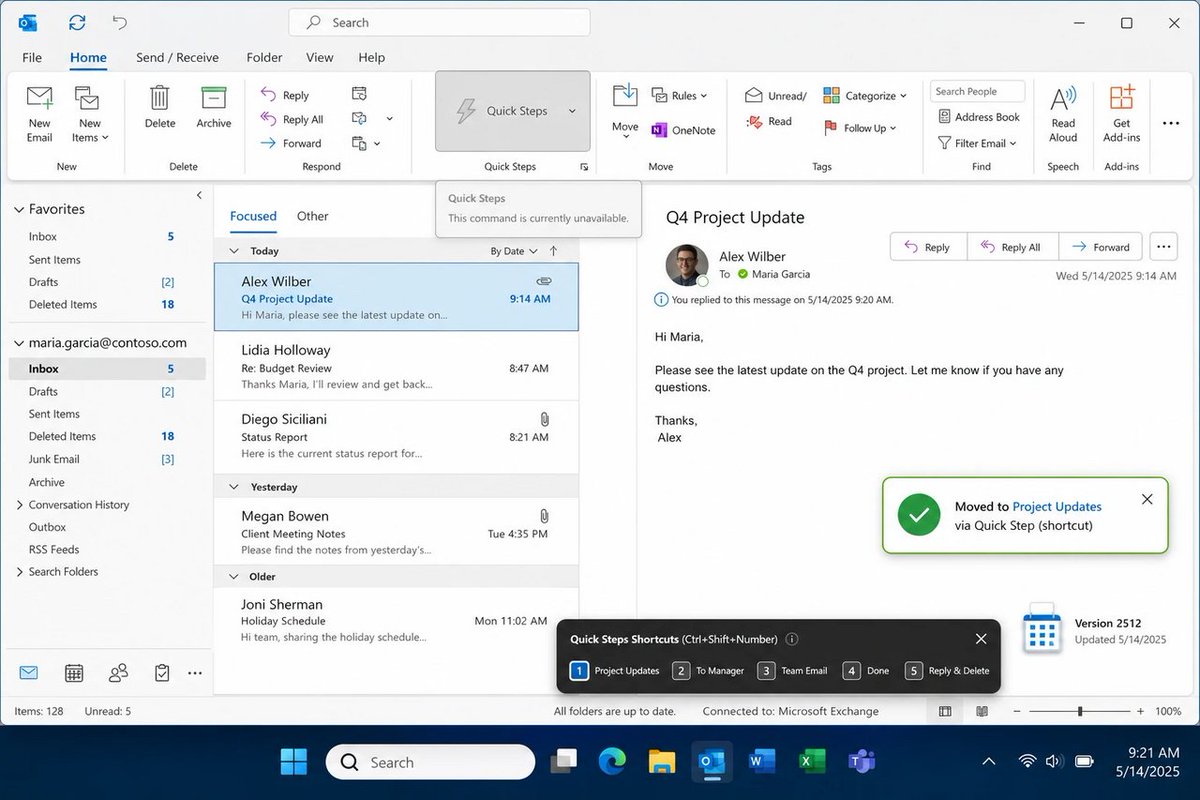This screenshot has height=800, width=1200.
Task: Click the Send/Receive sync icon in title bar
Action: 76,22
